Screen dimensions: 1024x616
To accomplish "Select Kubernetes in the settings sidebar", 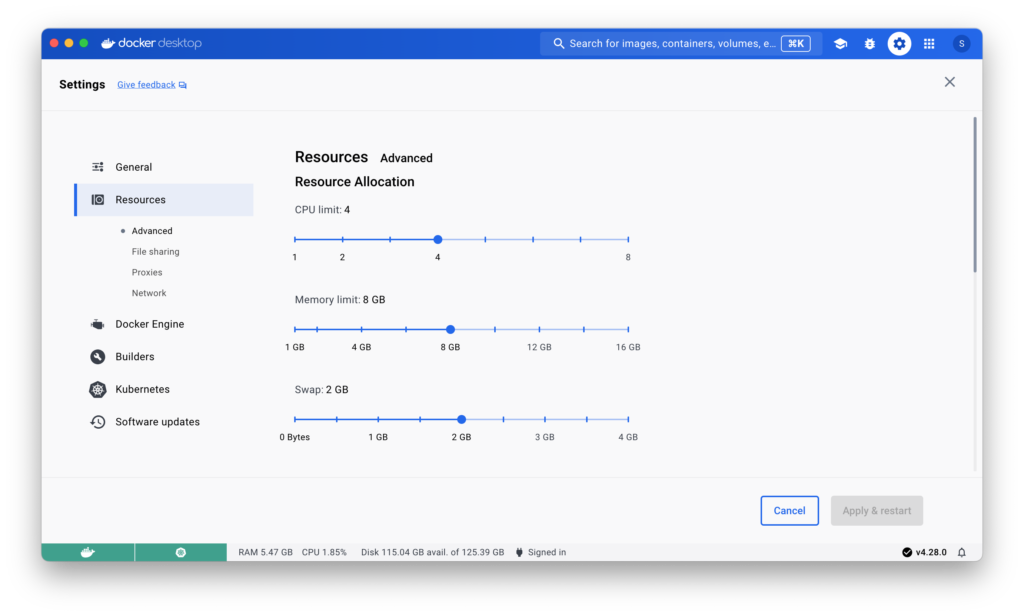I will pos(142,389).
